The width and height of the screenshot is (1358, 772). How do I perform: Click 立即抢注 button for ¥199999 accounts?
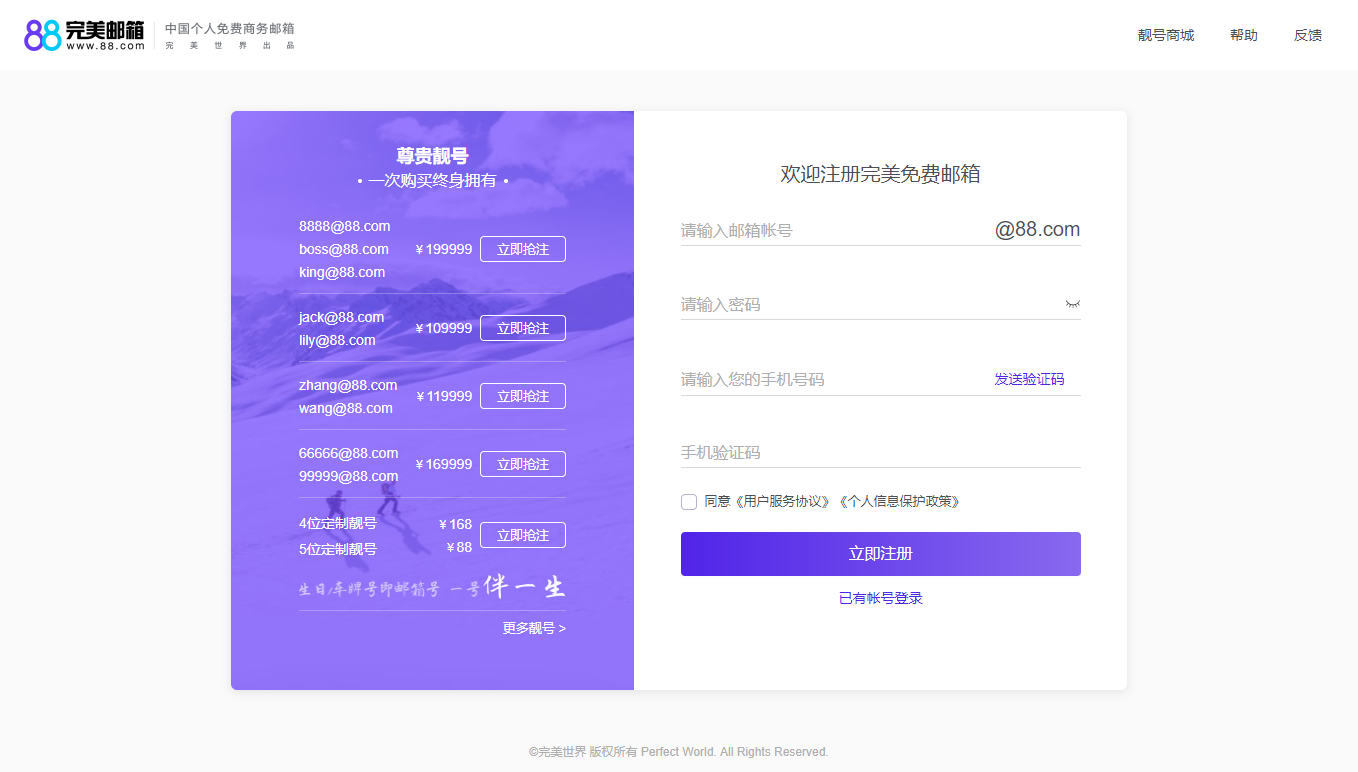(523, 249)
